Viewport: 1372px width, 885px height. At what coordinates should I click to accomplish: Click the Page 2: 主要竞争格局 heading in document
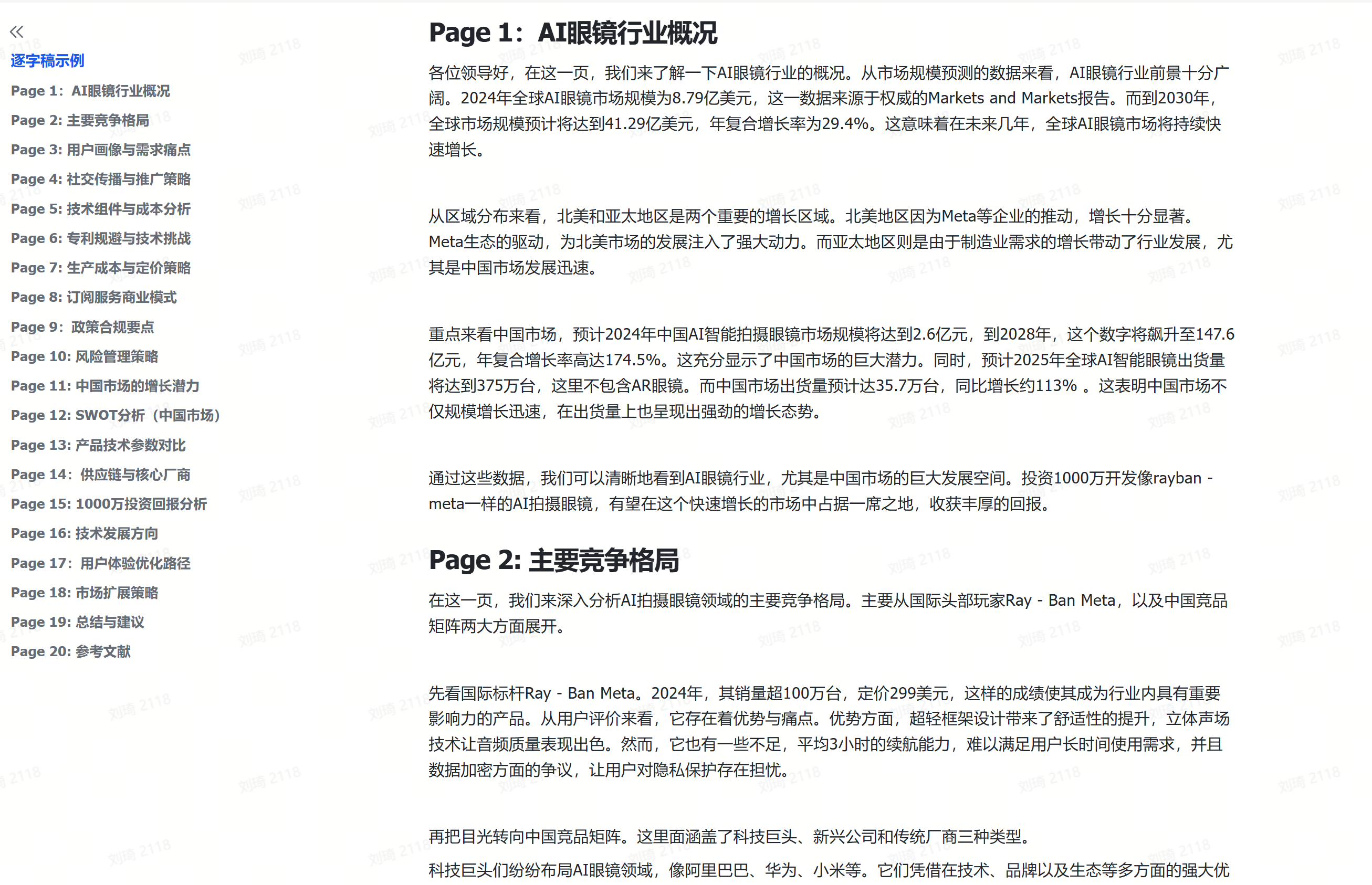(553, 560)
